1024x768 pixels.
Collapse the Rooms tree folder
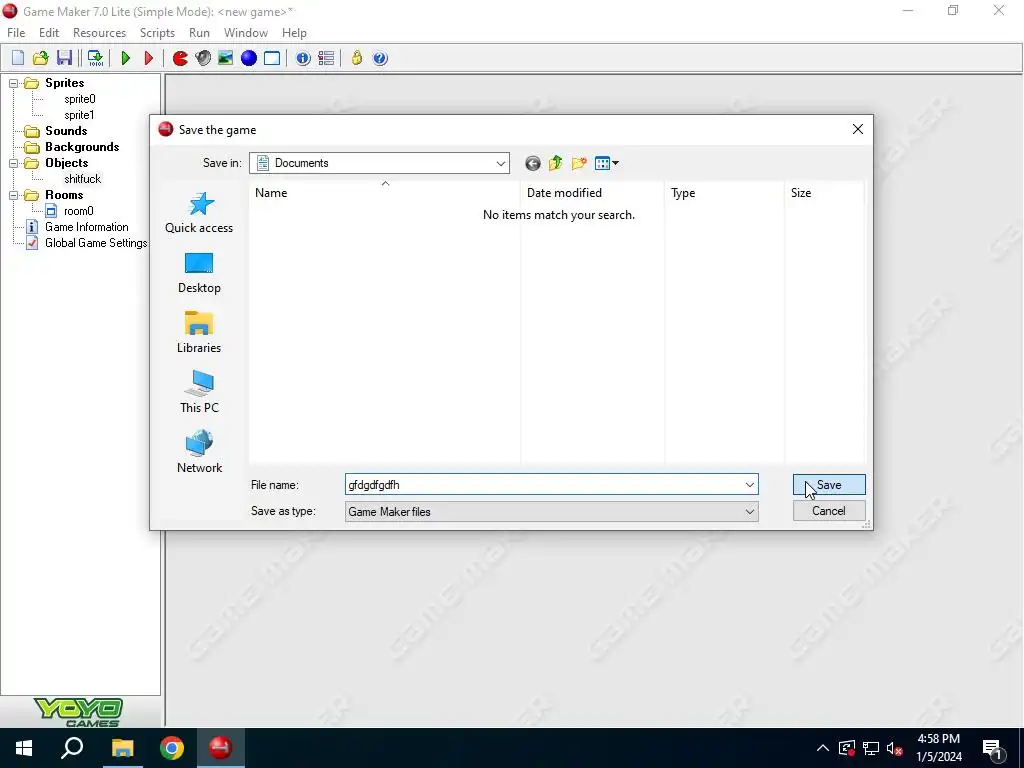pyautogui.click(x=13, y=195)
